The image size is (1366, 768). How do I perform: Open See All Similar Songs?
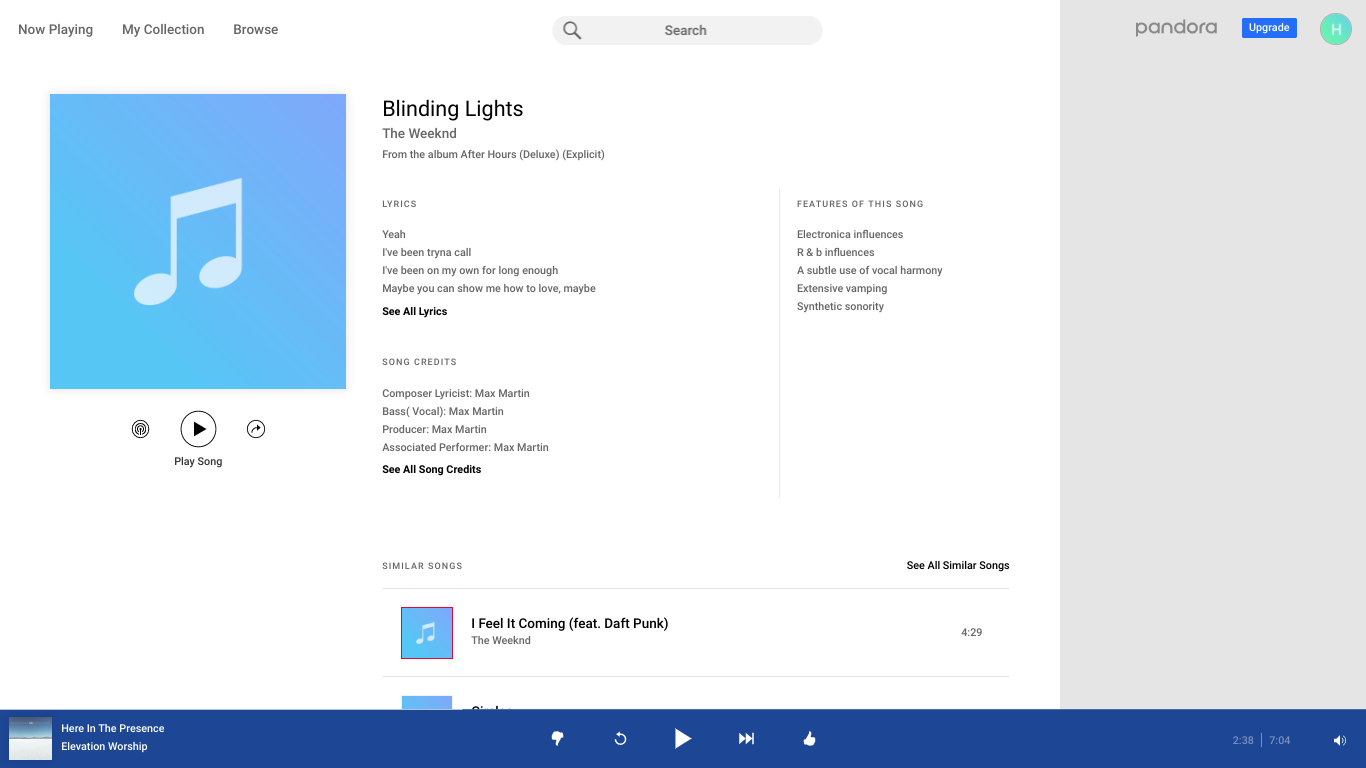coord(957,565)
